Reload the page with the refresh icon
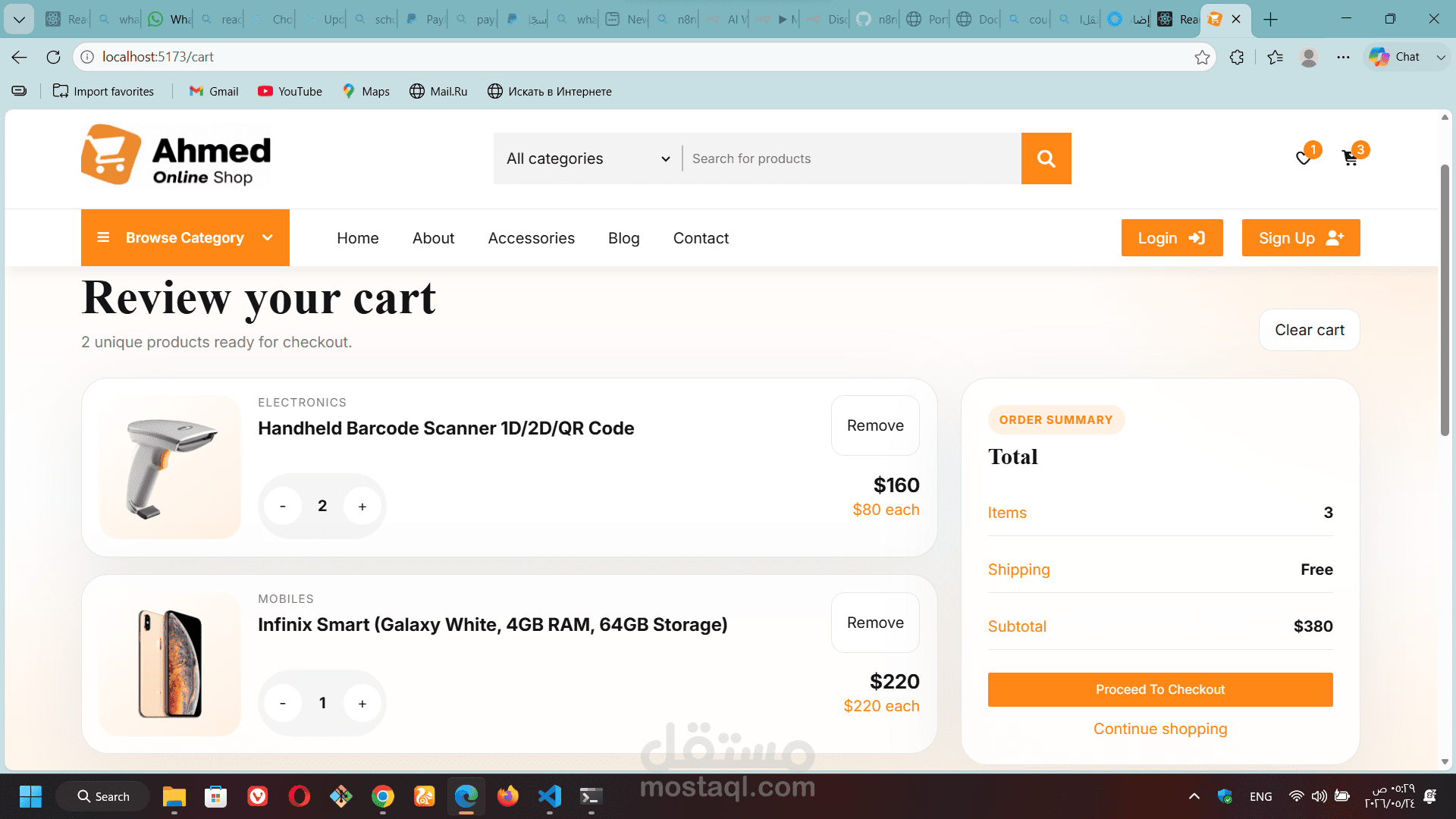Screen dimensions: 1456x819 [53, 57]
